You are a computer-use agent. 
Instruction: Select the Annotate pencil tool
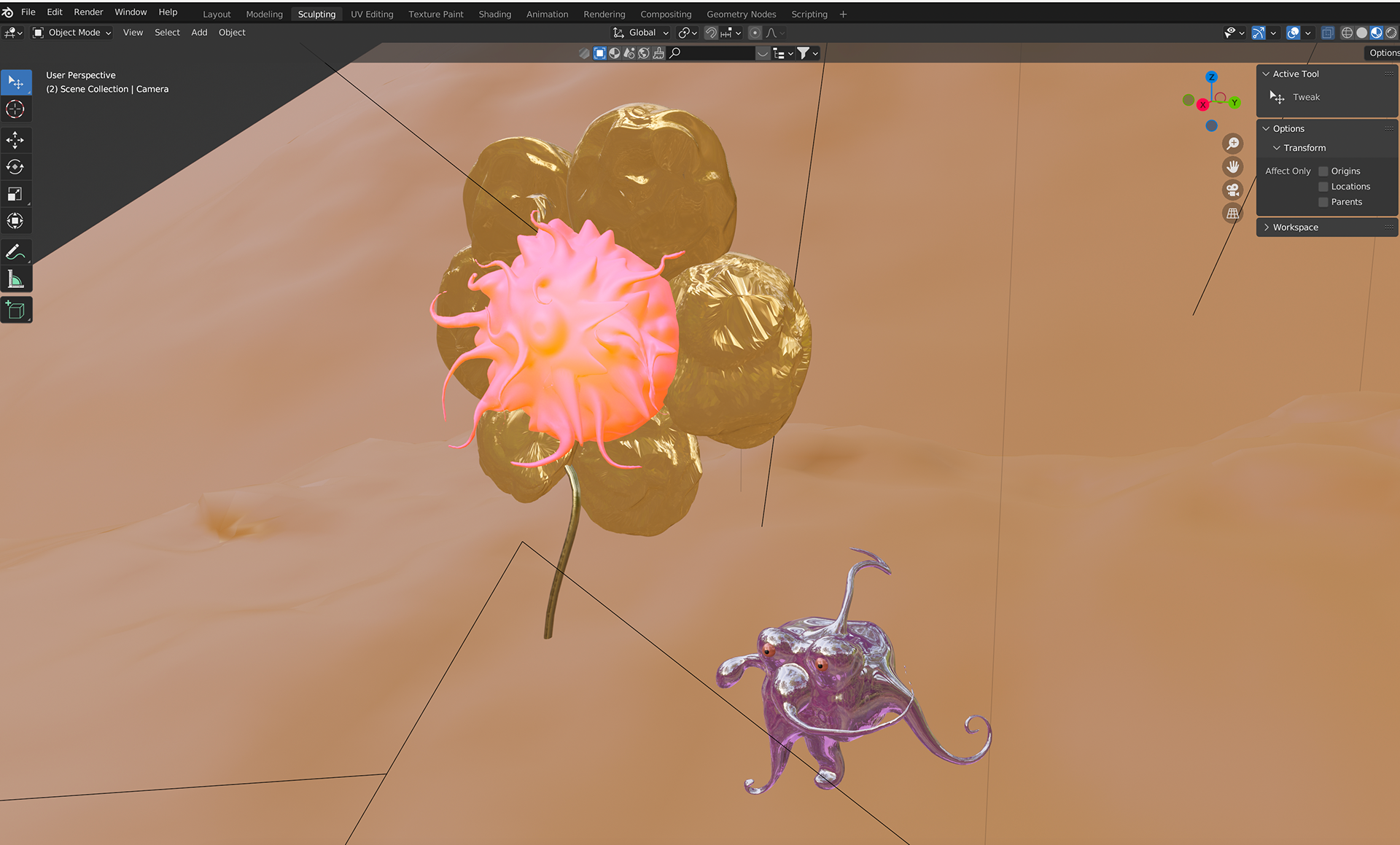pos(15,252)
